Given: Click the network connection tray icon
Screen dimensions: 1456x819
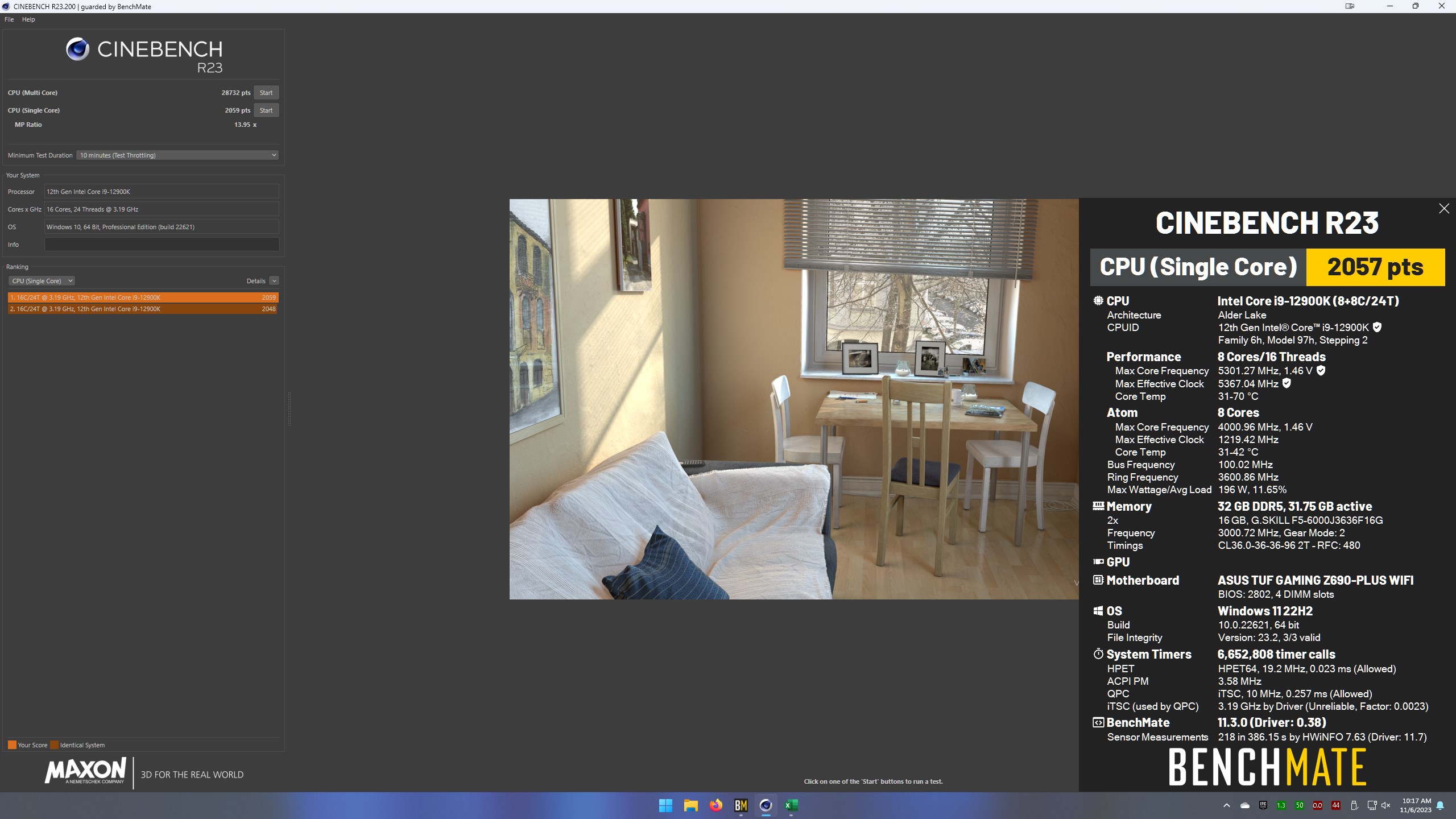Looking at the screenshot, I should pyautogui.click(x=1372, y=805).
